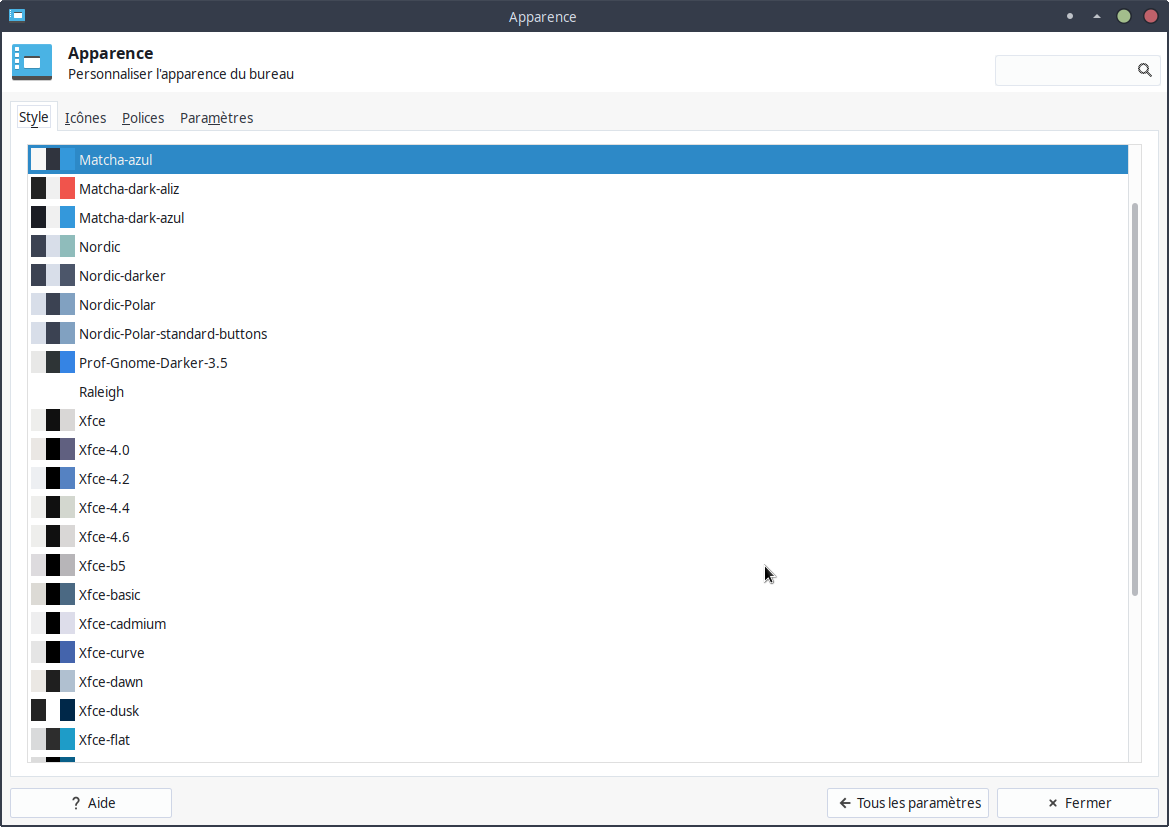Click the Nordic theme preview thumbnail
The image size is (1169, 827).
pyautogui.click(x=53, y=247)
